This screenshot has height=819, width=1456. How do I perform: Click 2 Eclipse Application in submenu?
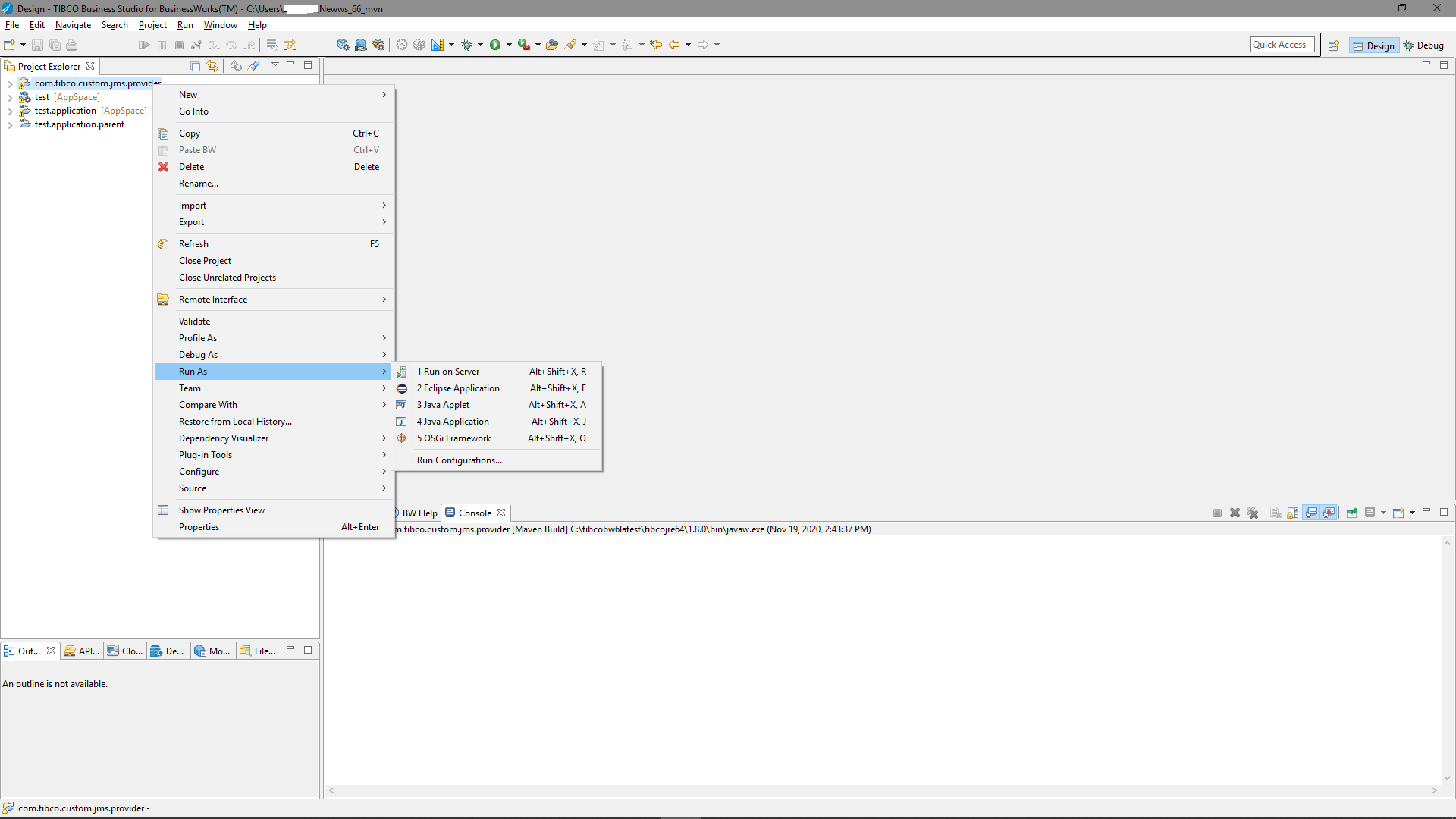click(x=497, y=388)
